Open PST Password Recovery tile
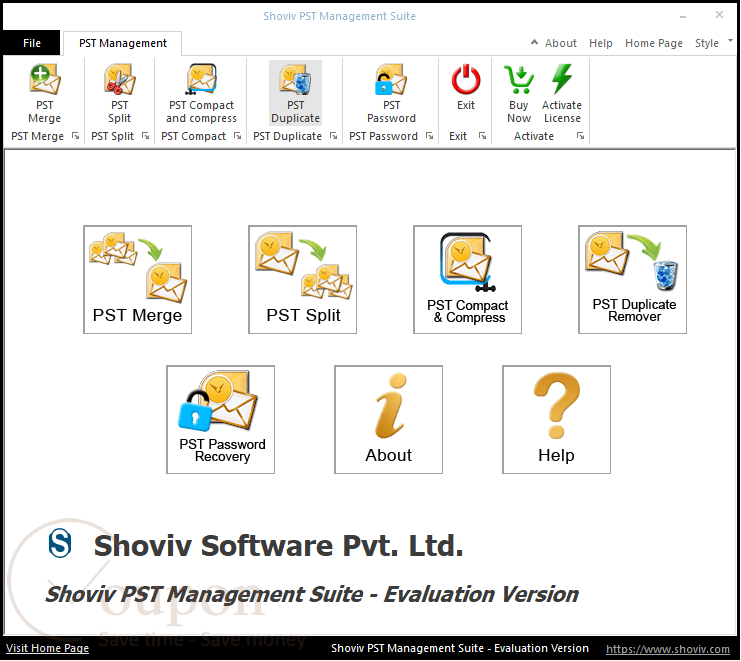Viewport: 741px width, 661px height. pos(221,420)
